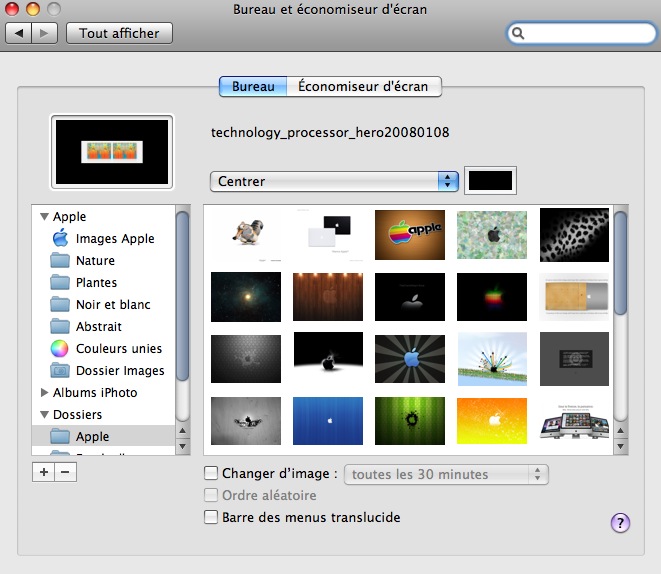Toggle the Ordre aléatoire checkbox

(211, 495)
